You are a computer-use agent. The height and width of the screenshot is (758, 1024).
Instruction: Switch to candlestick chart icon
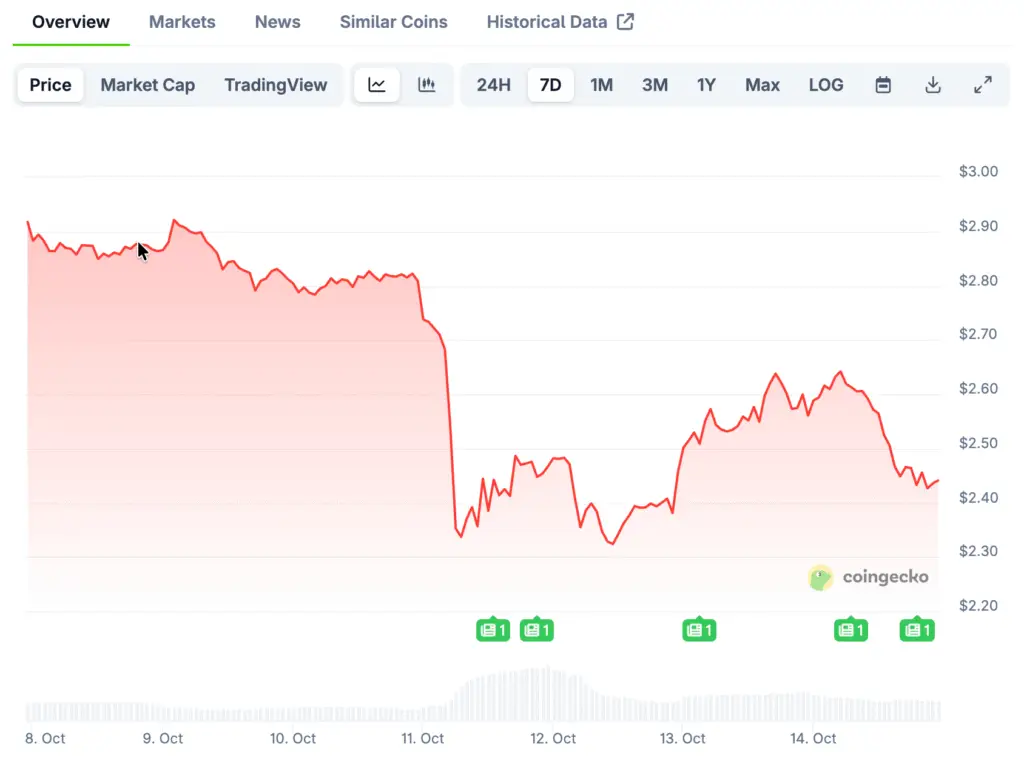coord(427,85)
